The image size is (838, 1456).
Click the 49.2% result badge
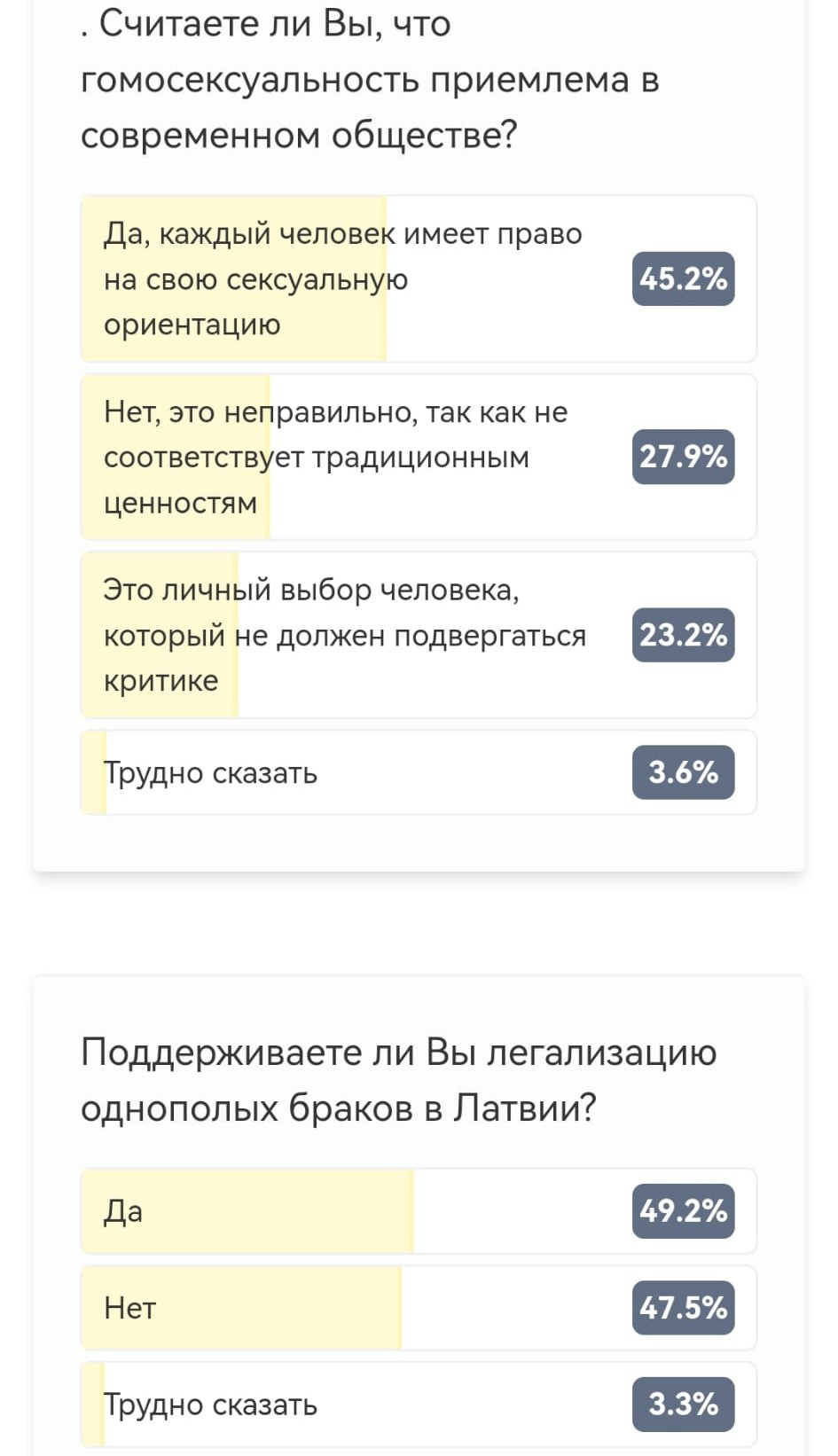(x=683, y=1211)
